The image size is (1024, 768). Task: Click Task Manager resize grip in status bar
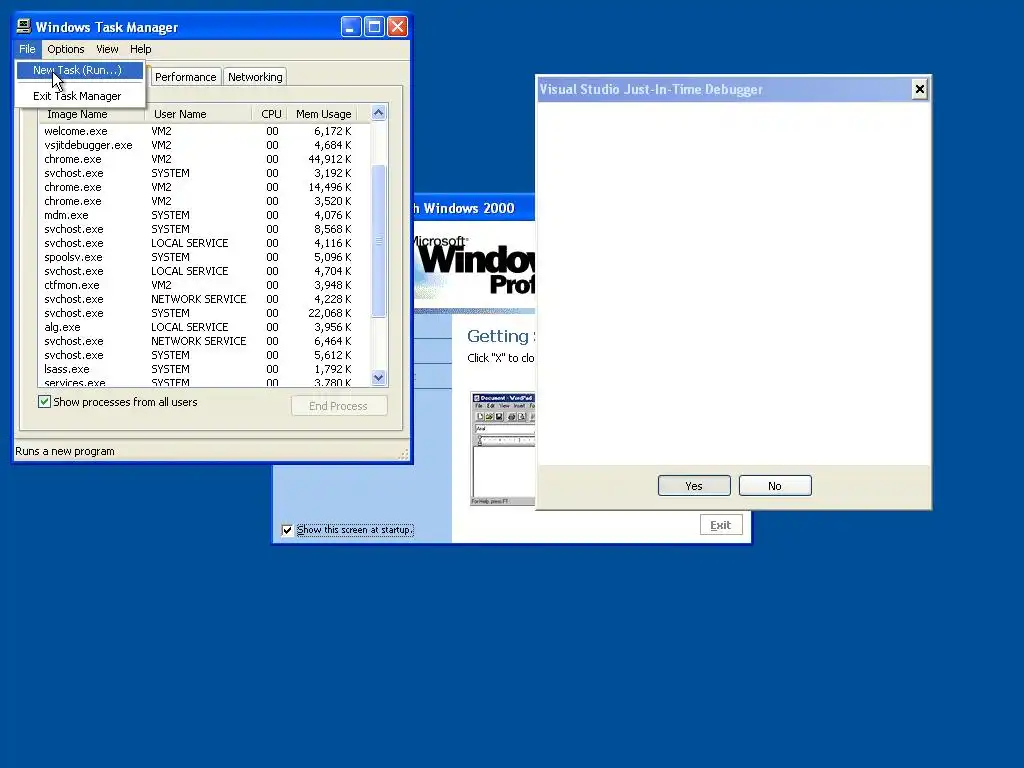(404, 454)
